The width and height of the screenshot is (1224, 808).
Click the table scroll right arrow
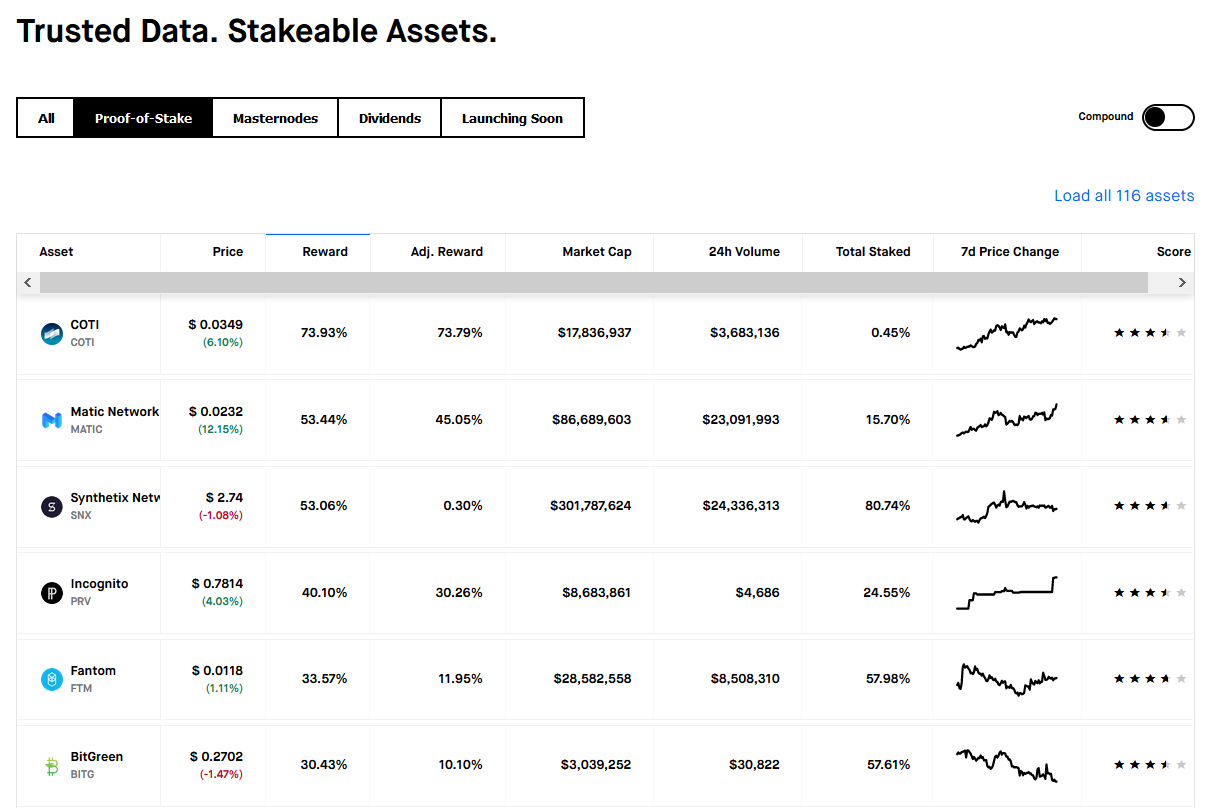[x=1182, y=283]
